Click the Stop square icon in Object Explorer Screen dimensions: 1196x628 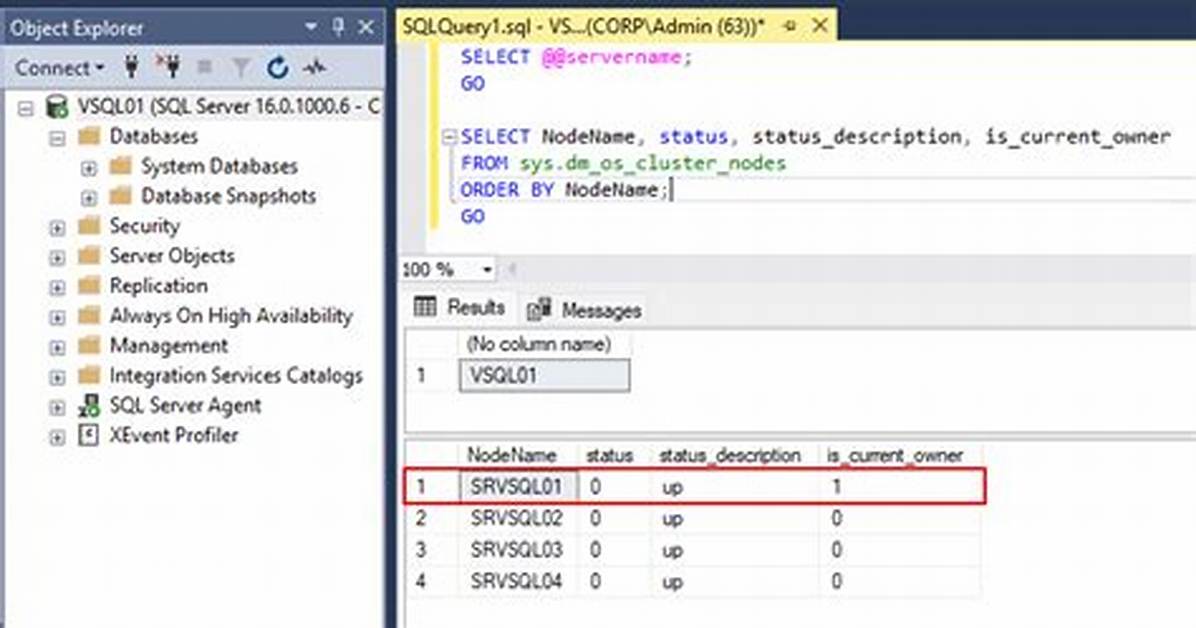(204, 68)
